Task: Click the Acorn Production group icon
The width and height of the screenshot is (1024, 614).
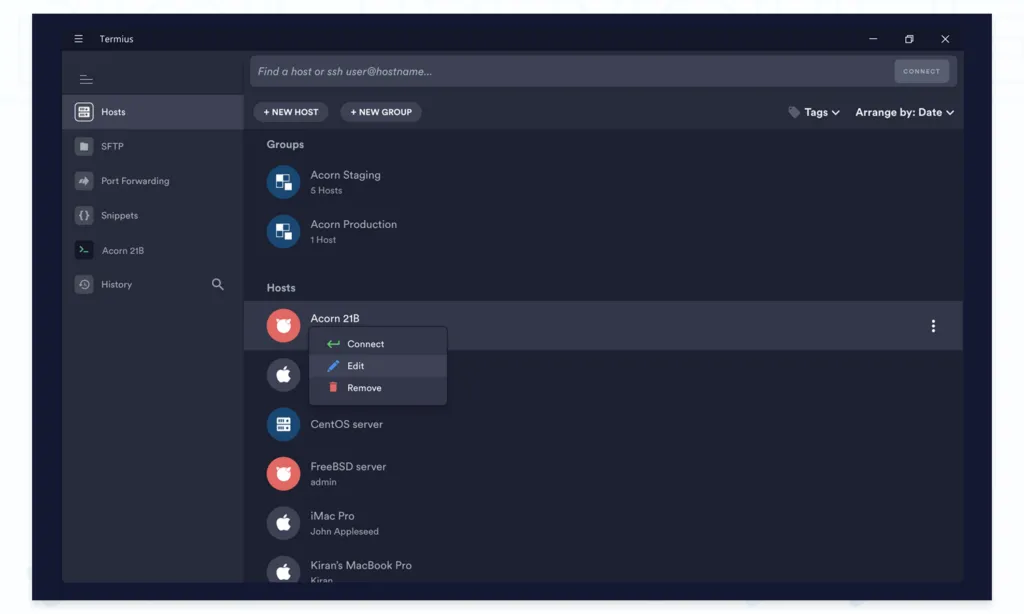Action: tap(283, 231)
